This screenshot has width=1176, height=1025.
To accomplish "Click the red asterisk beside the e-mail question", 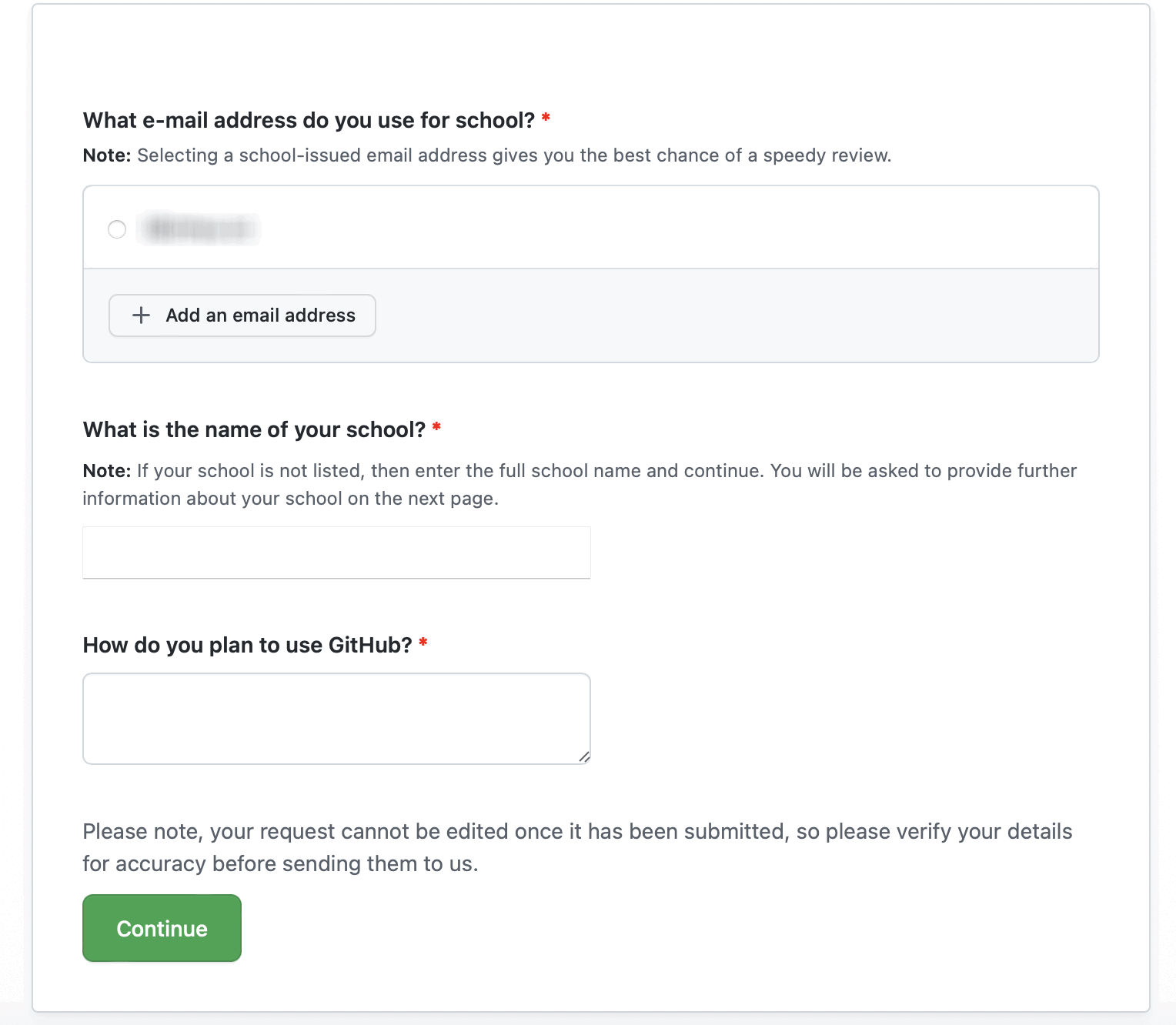I will [x=546, y=119].
